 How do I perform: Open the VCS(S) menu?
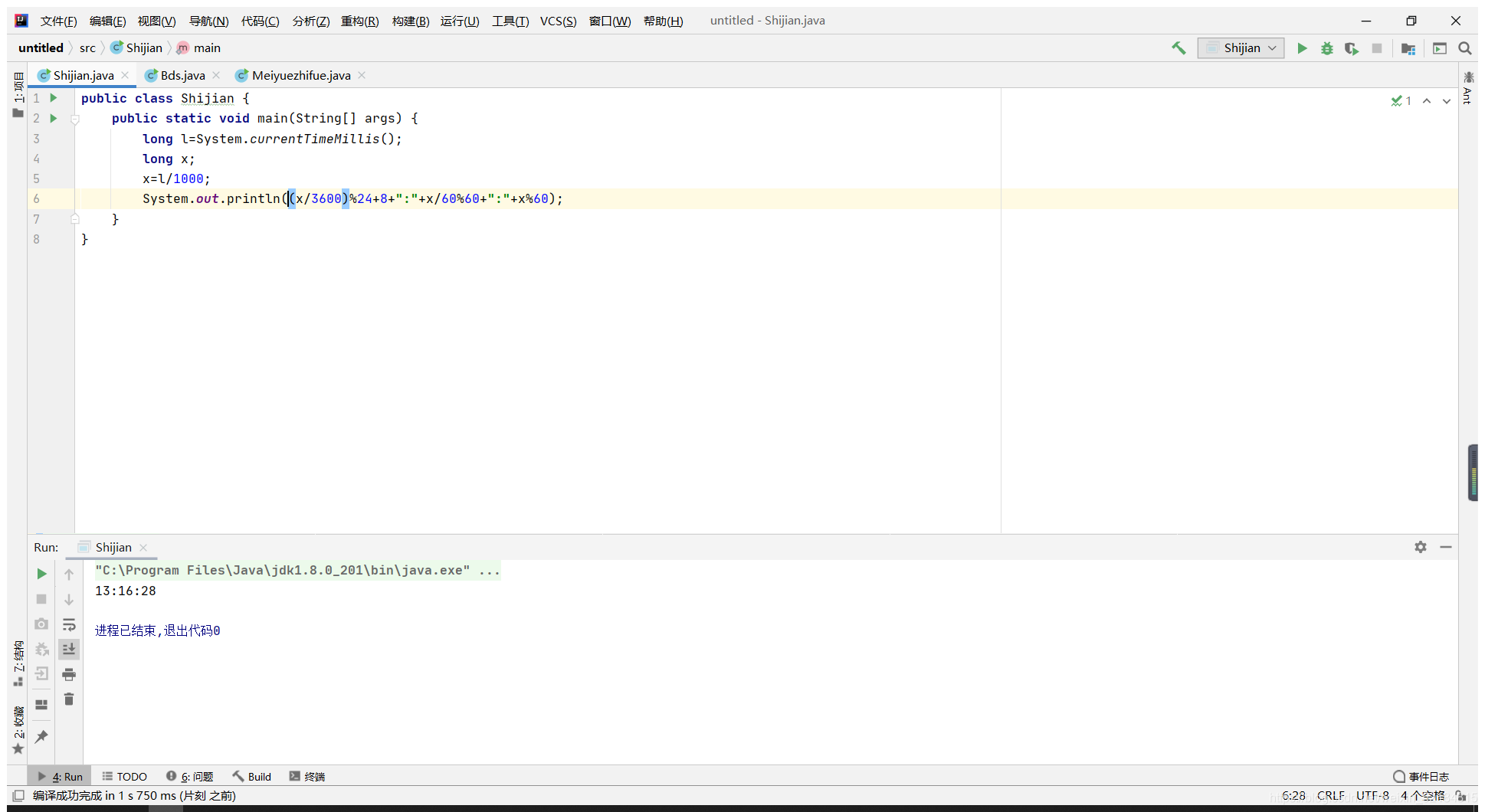(x=558, y=21)
